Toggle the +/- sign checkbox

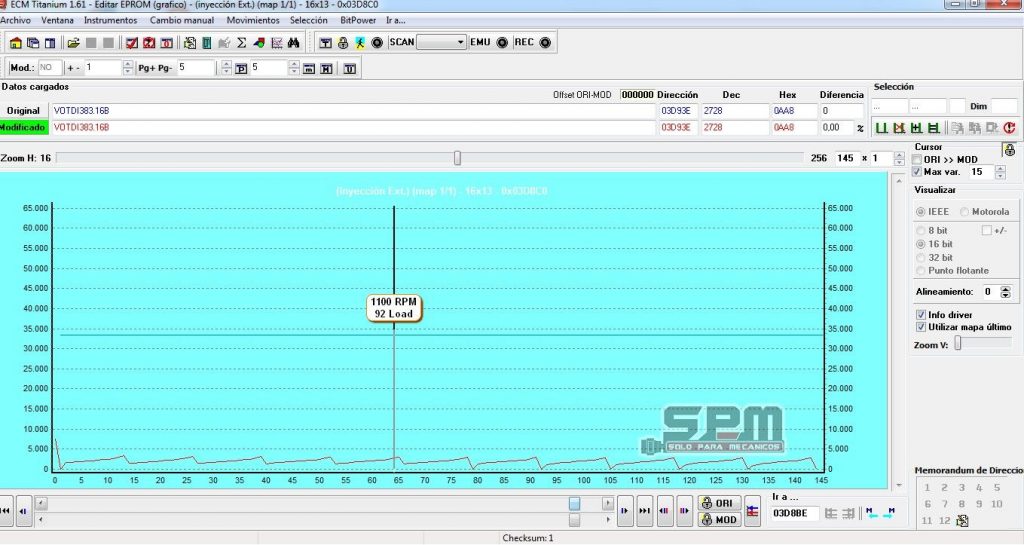click(986, 230)
